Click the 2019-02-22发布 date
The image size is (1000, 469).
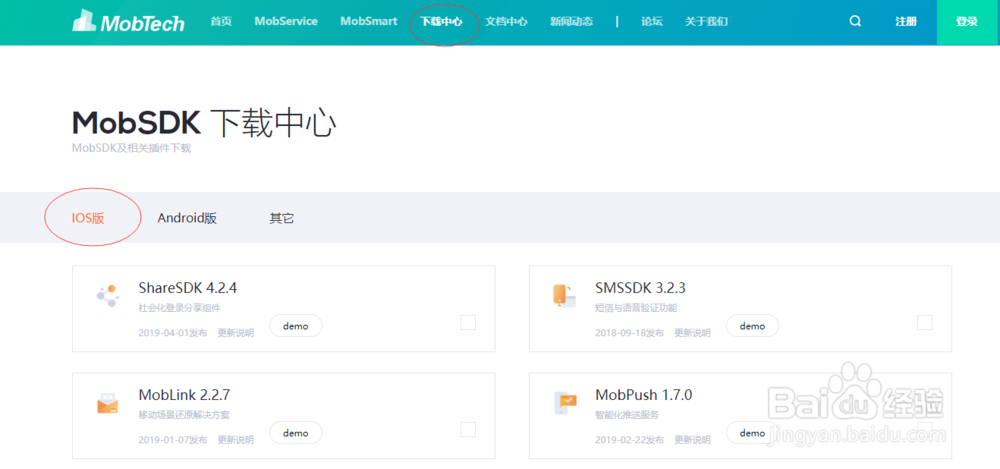[629, 440]
